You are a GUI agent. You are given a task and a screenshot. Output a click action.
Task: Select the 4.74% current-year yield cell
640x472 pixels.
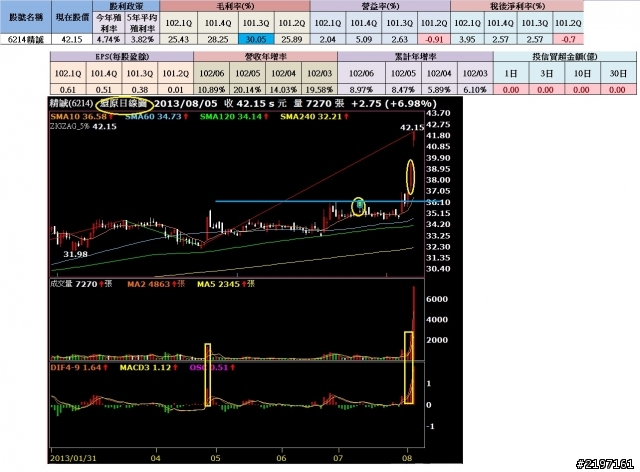coord(109,40)
